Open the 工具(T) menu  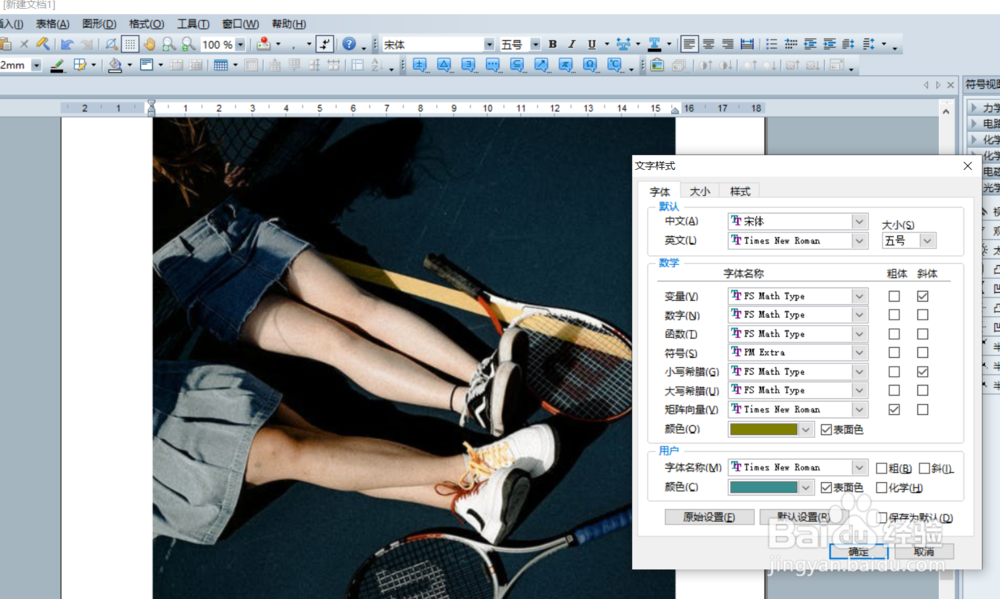point(193,24)
